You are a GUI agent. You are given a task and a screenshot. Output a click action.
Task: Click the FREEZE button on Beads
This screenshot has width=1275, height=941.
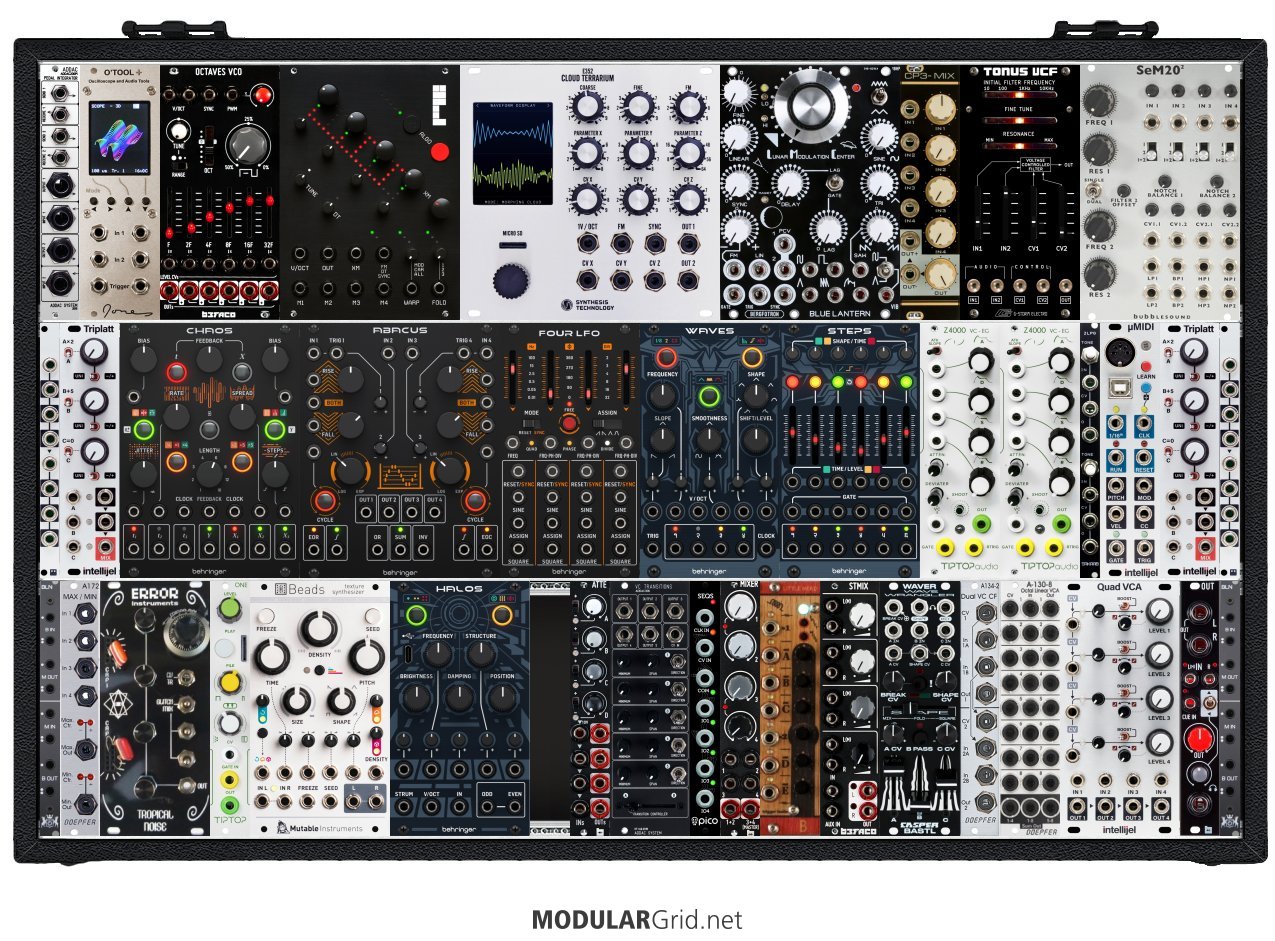pyautogui.click(x=267, y=618)
